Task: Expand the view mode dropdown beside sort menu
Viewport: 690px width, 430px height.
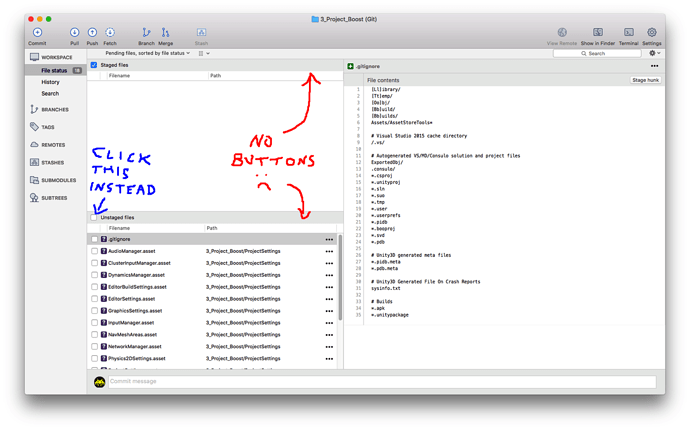Action: tap(204, 53)
